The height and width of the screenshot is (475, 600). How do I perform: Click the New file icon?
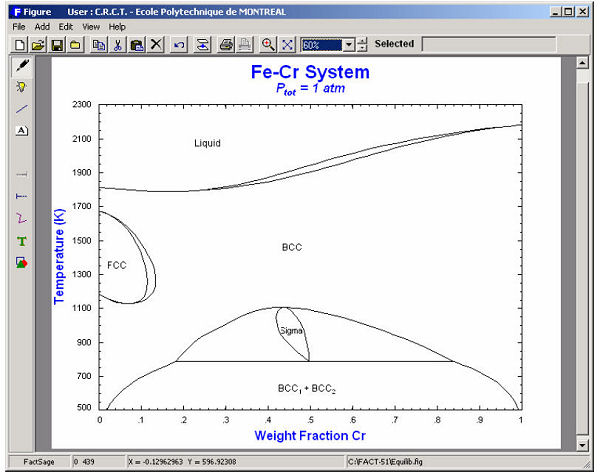[20, 45]
